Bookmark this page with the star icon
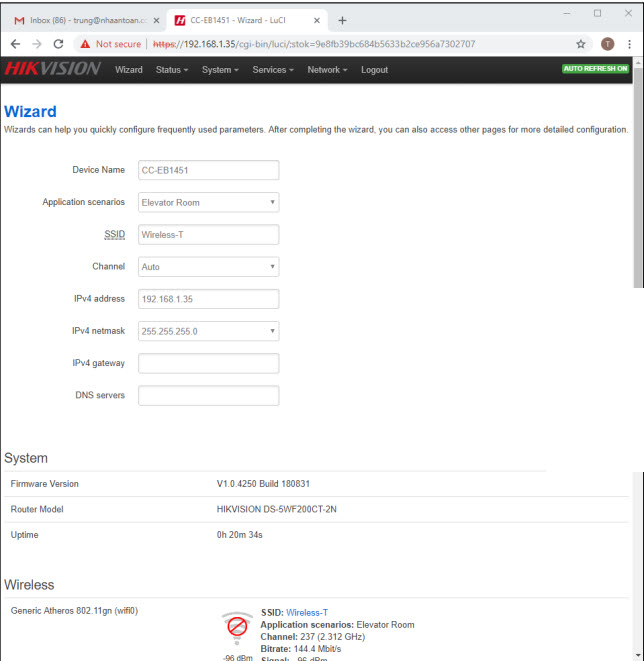The image size is (644, 661). [x=581, y=44]
